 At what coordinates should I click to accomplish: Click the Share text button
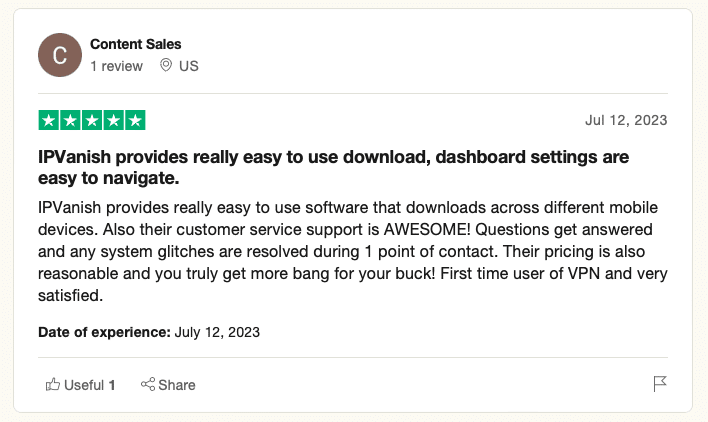coord(177,385)
